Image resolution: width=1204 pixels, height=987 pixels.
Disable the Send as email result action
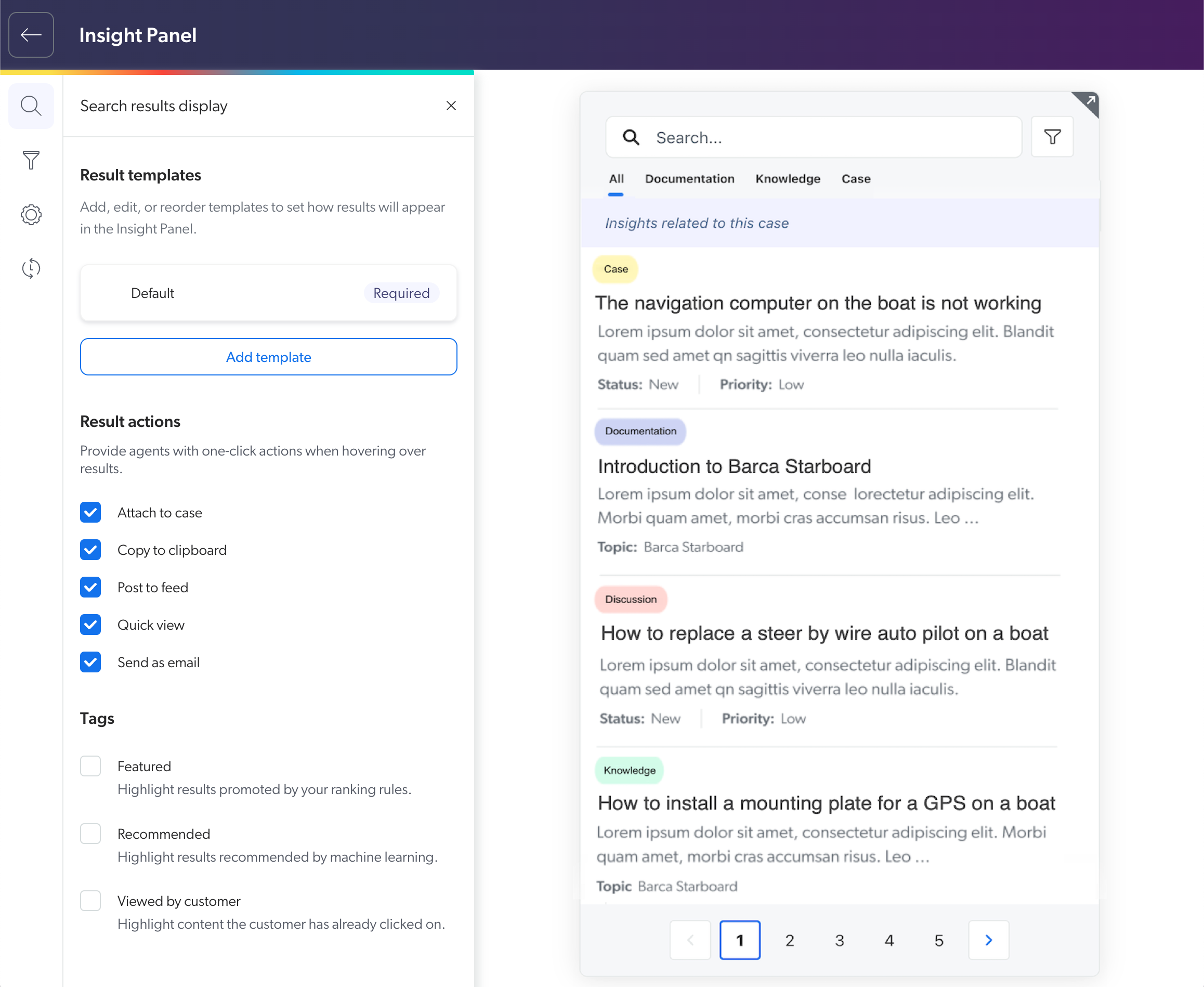pyautogui.click(x=90, y=662)
